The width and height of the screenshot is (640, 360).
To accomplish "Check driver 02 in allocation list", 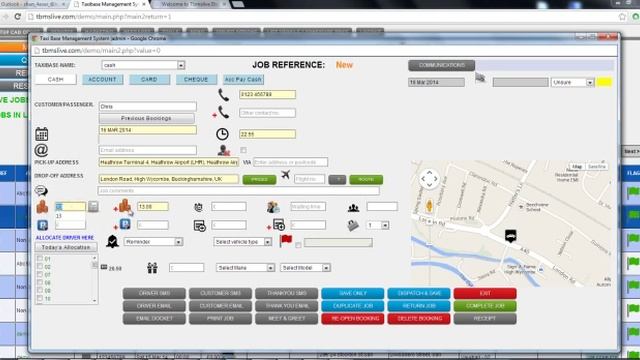I will click(40, 266).
